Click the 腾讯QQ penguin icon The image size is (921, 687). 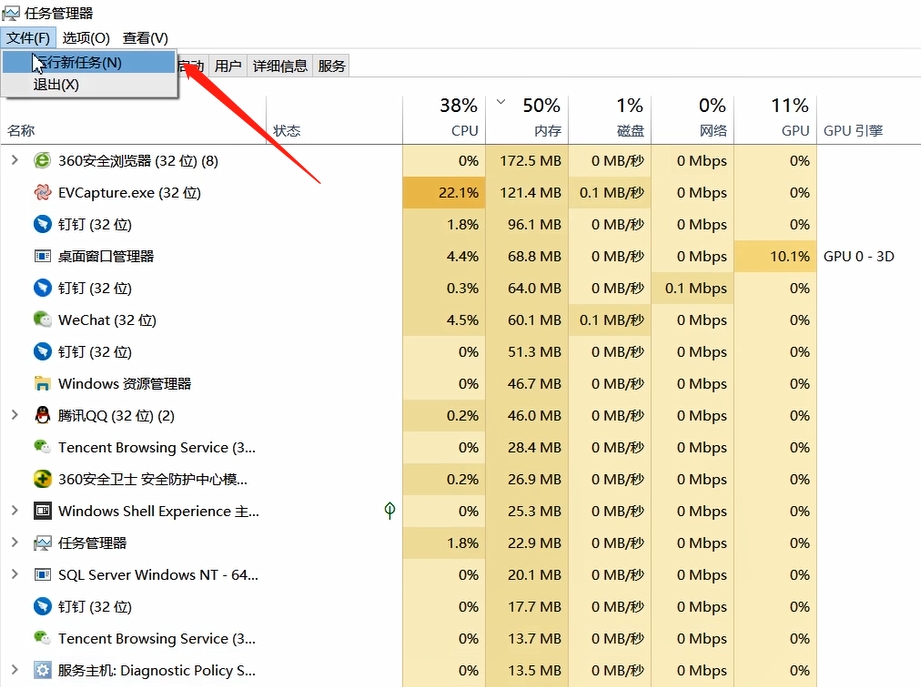(x=42, y=416)
